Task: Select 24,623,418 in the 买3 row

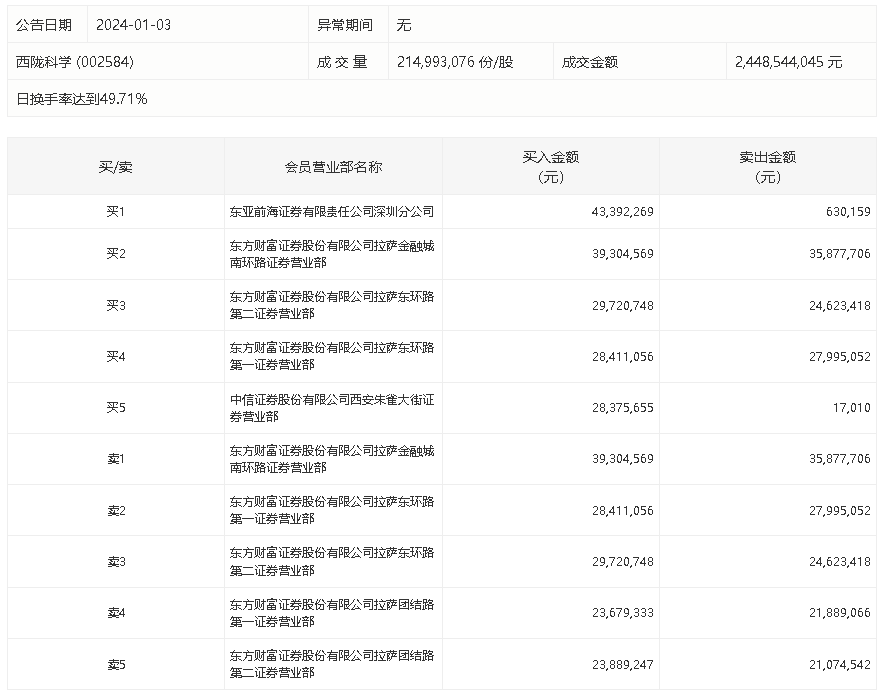Action: point(840,305)
